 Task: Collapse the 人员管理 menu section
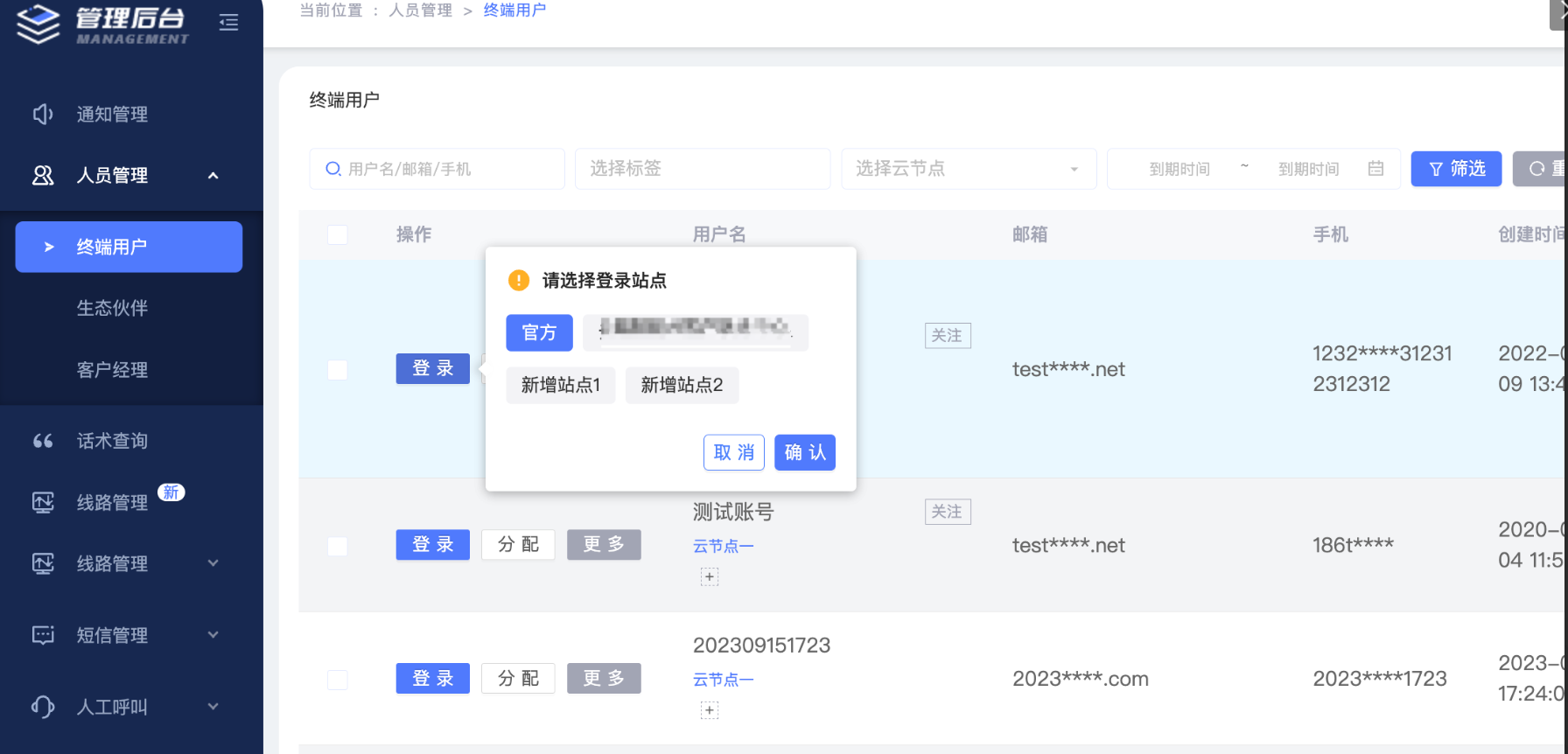(x=213, y=176)
